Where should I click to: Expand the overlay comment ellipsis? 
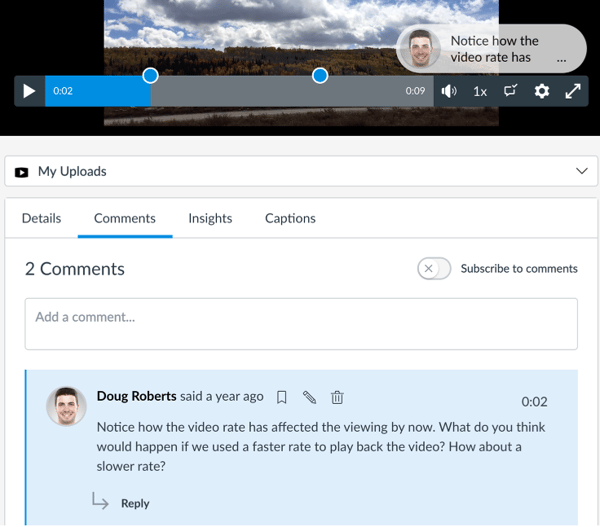(x=561, y=60)
